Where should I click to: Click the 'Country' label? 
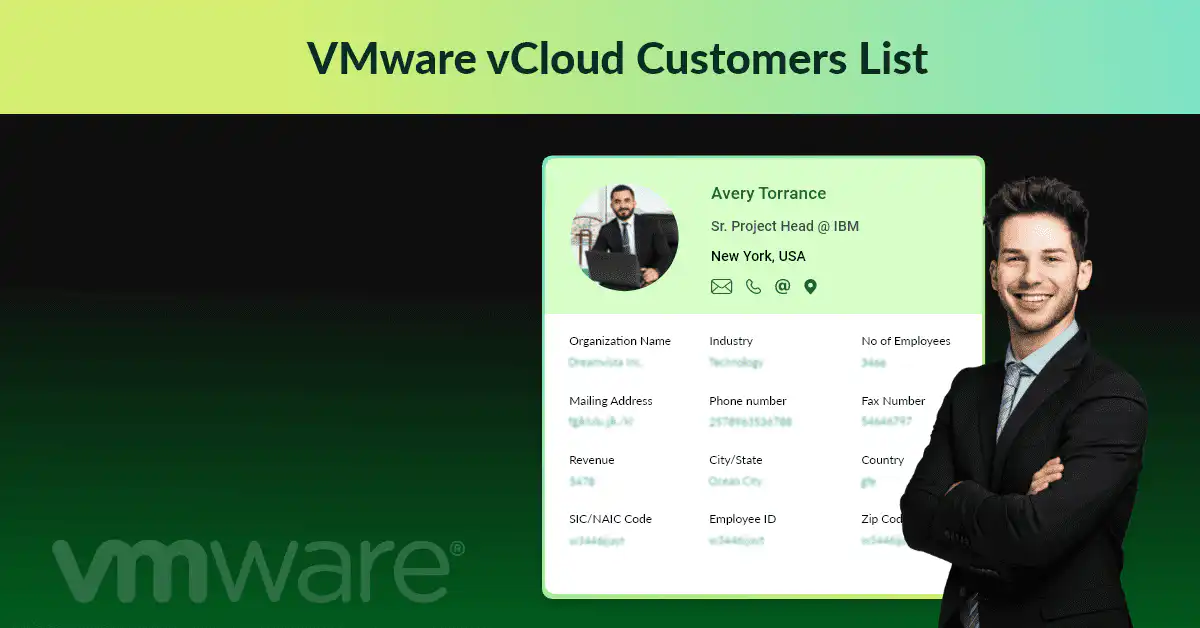click(882, 460)
